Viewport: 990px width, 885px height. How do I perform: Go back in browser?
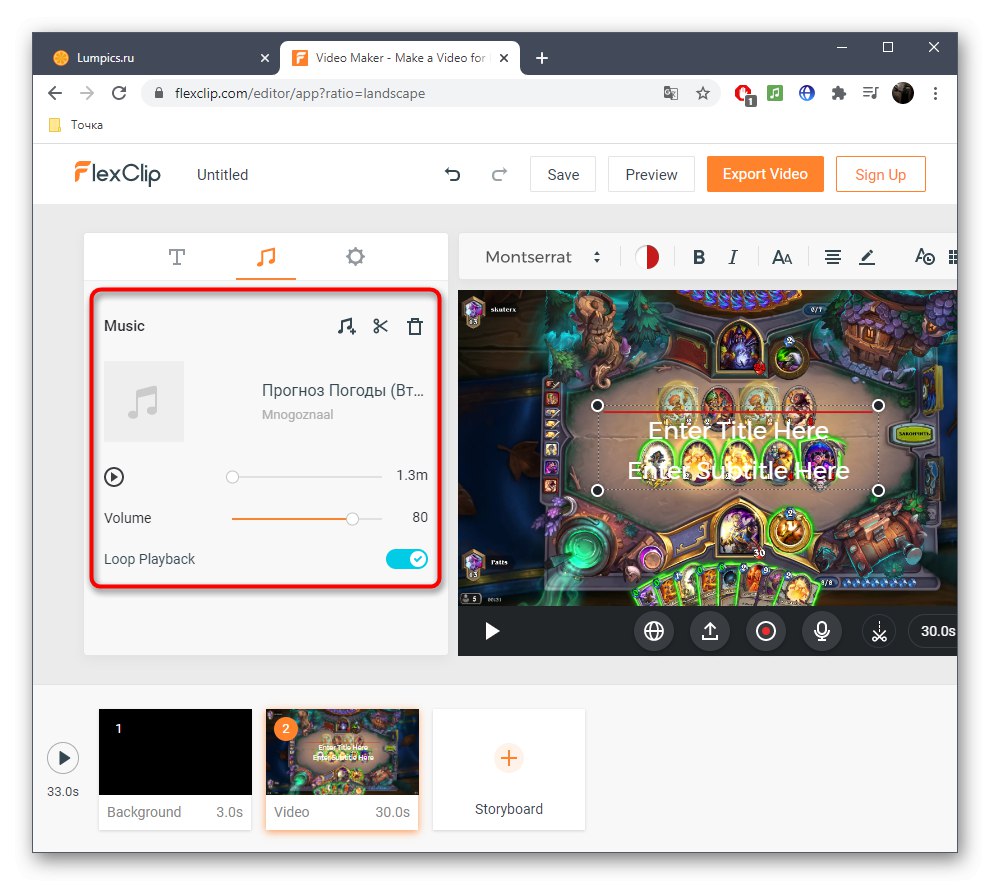click(55, 93)
